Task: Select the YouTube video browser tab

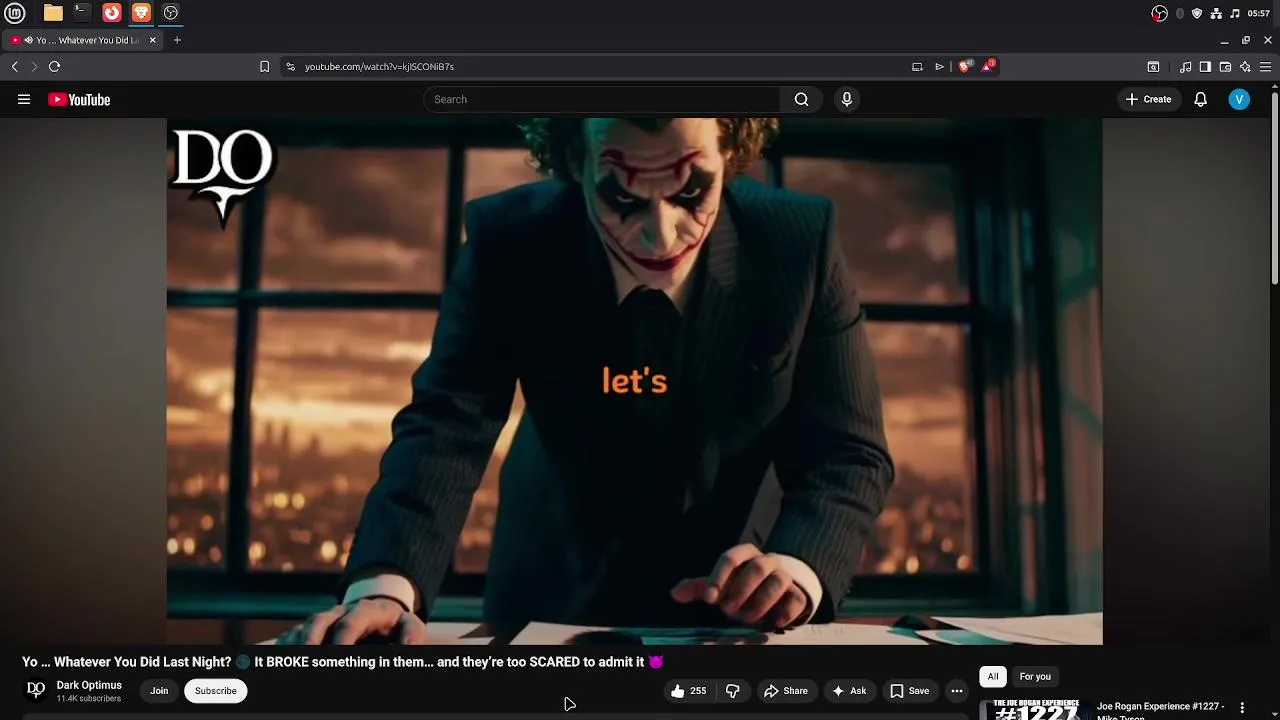Action: 84,40
